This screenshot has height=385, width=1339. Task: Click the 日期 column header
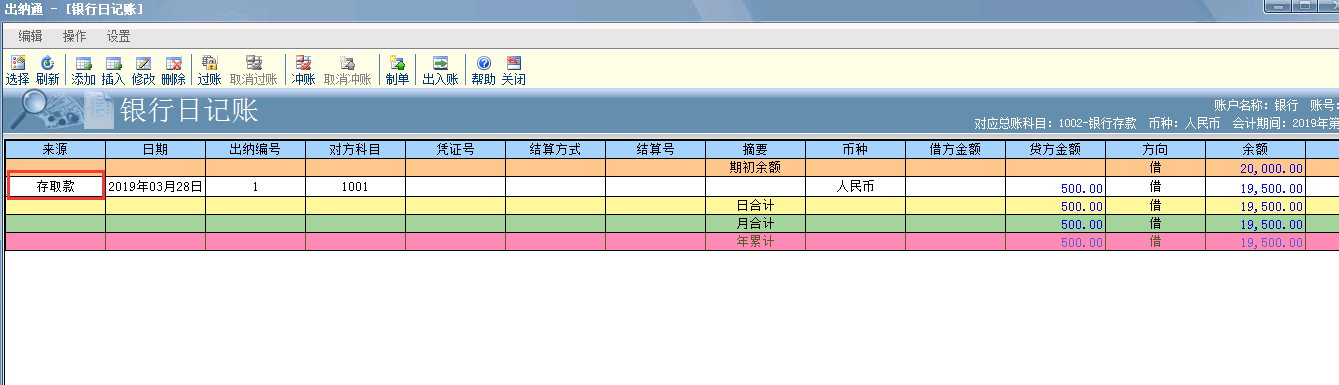coord(155,149)
